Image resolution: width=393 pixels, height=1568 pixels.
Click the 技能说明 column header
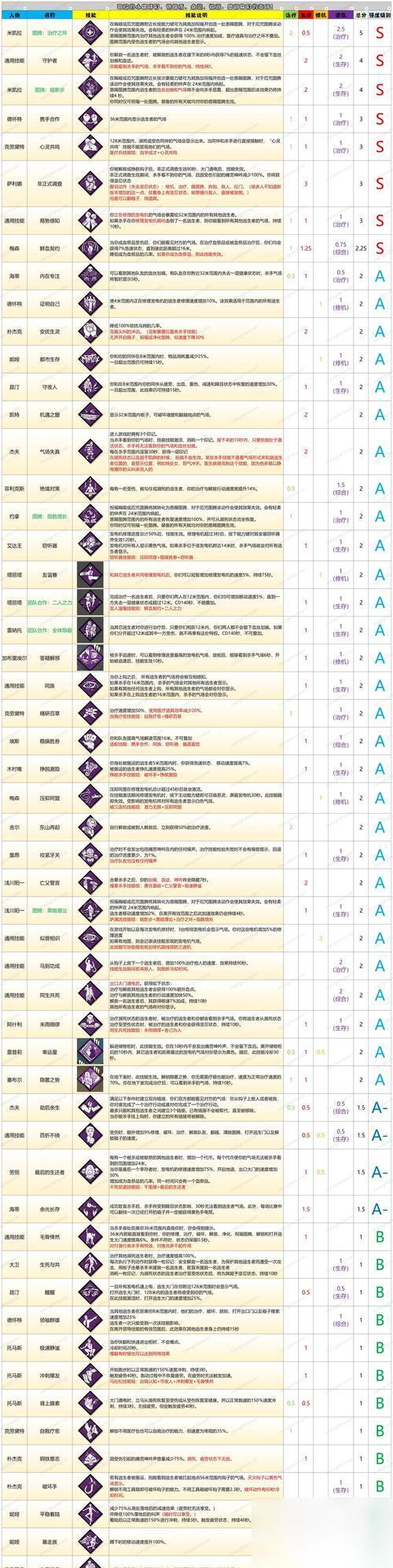[x=193, y=15]
